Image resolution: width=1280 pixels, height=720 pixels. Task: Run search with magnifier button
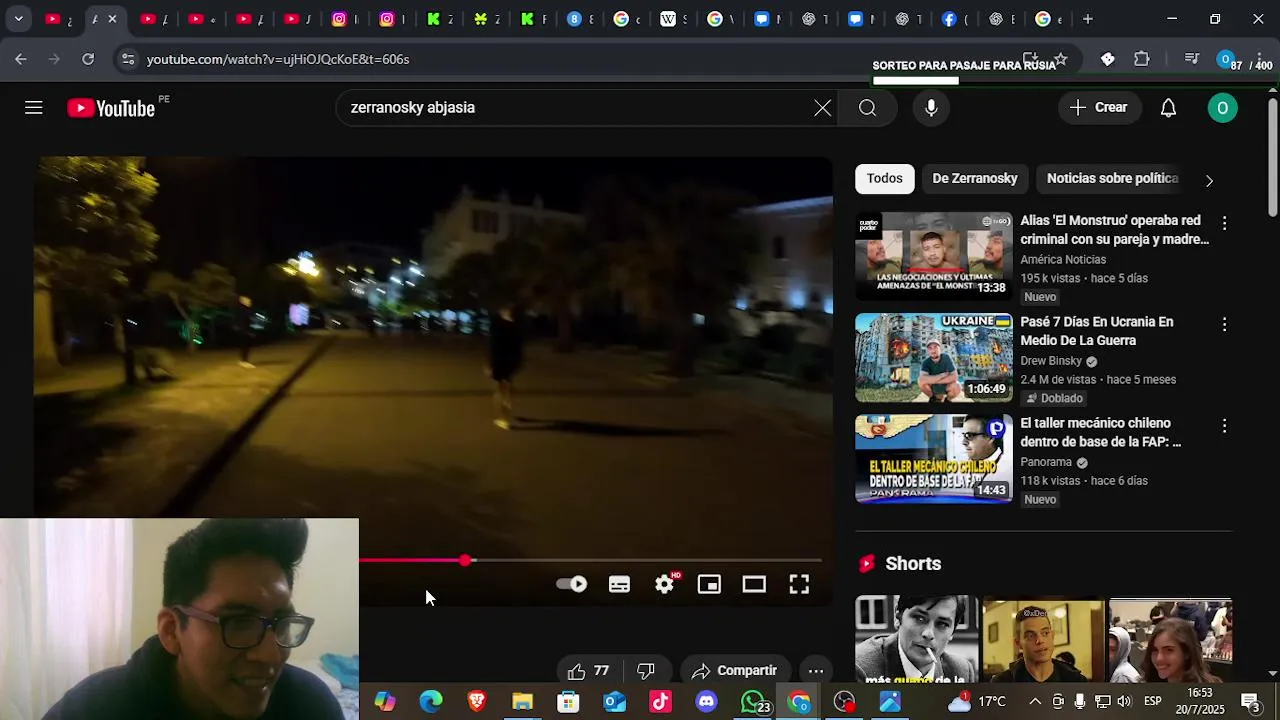tap(867, 108)
